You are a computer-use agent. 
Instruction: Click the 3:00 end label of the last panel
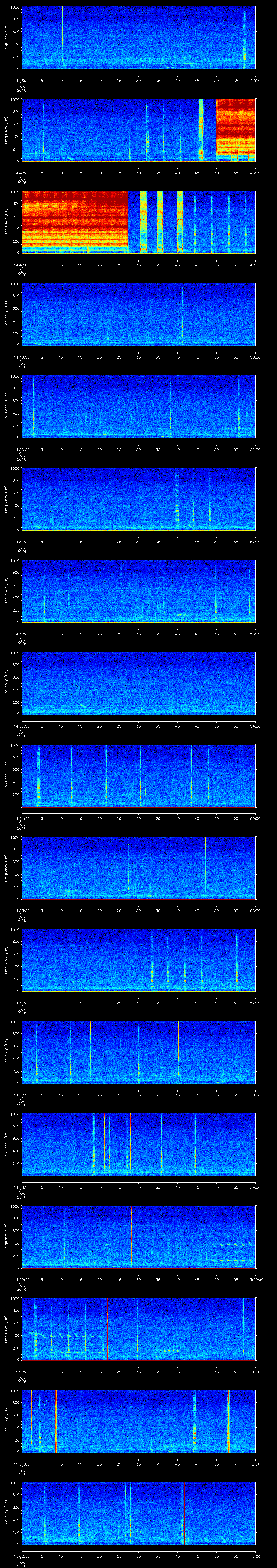click(256, 1556)
